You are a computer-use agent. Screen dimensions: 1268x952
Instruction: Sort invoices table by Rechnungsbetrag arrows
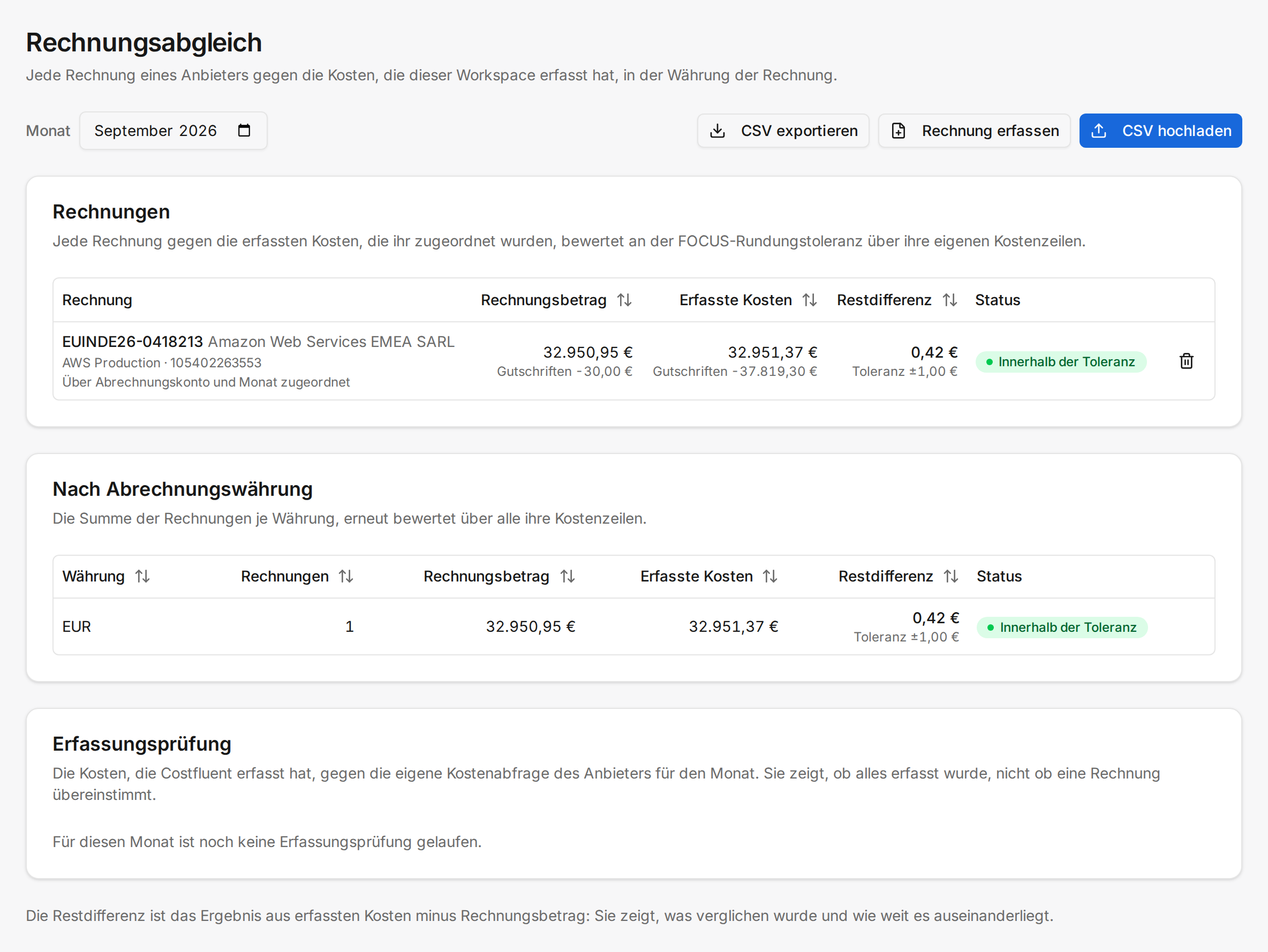point(624,300)
